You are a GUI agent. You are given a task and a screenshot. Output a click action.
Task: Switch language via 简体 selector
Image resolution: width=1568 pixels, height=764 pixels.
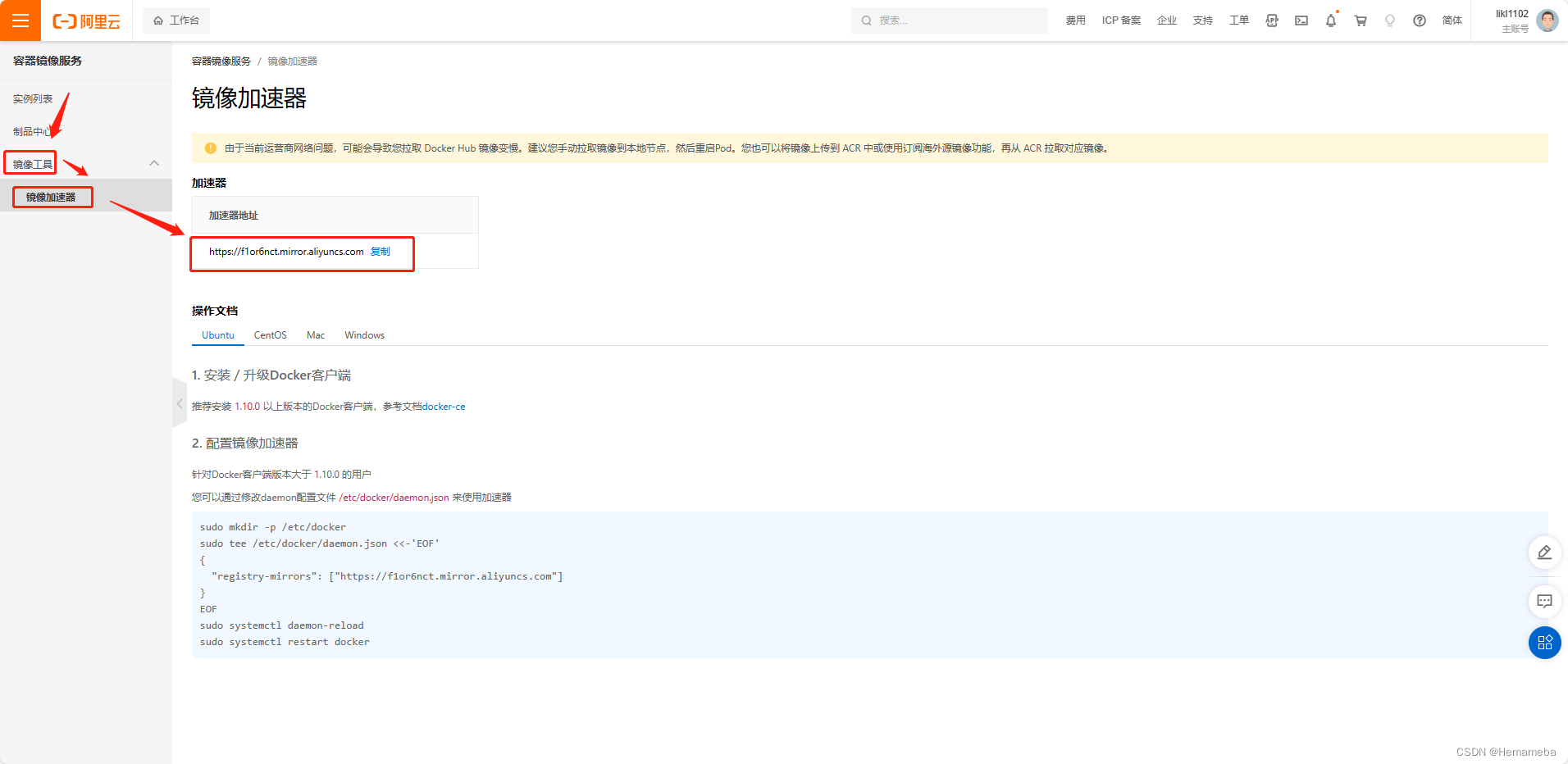click(x=1452, y=20)
